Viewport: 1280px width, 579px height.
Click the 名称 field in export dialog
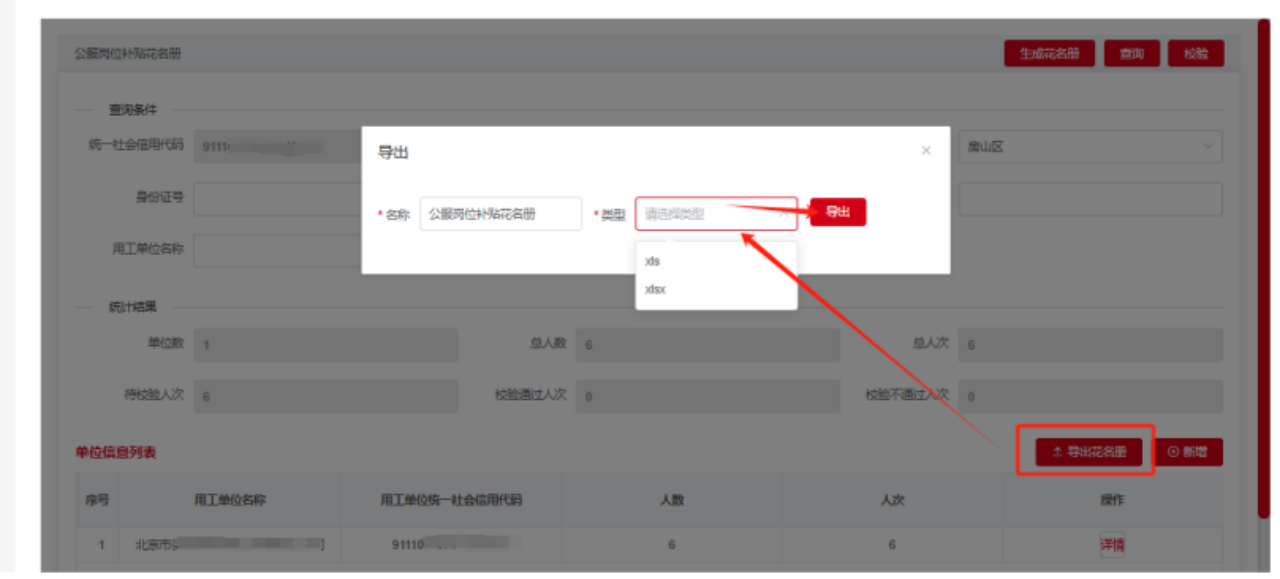pyautogui.click(x=500, y=214)
